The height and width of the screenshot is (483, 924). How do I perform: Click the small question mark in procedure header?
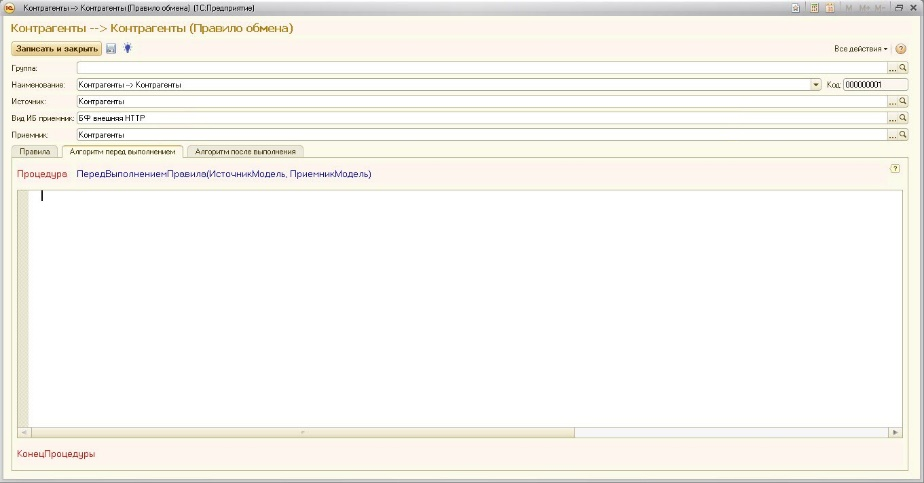click(895, 169)
